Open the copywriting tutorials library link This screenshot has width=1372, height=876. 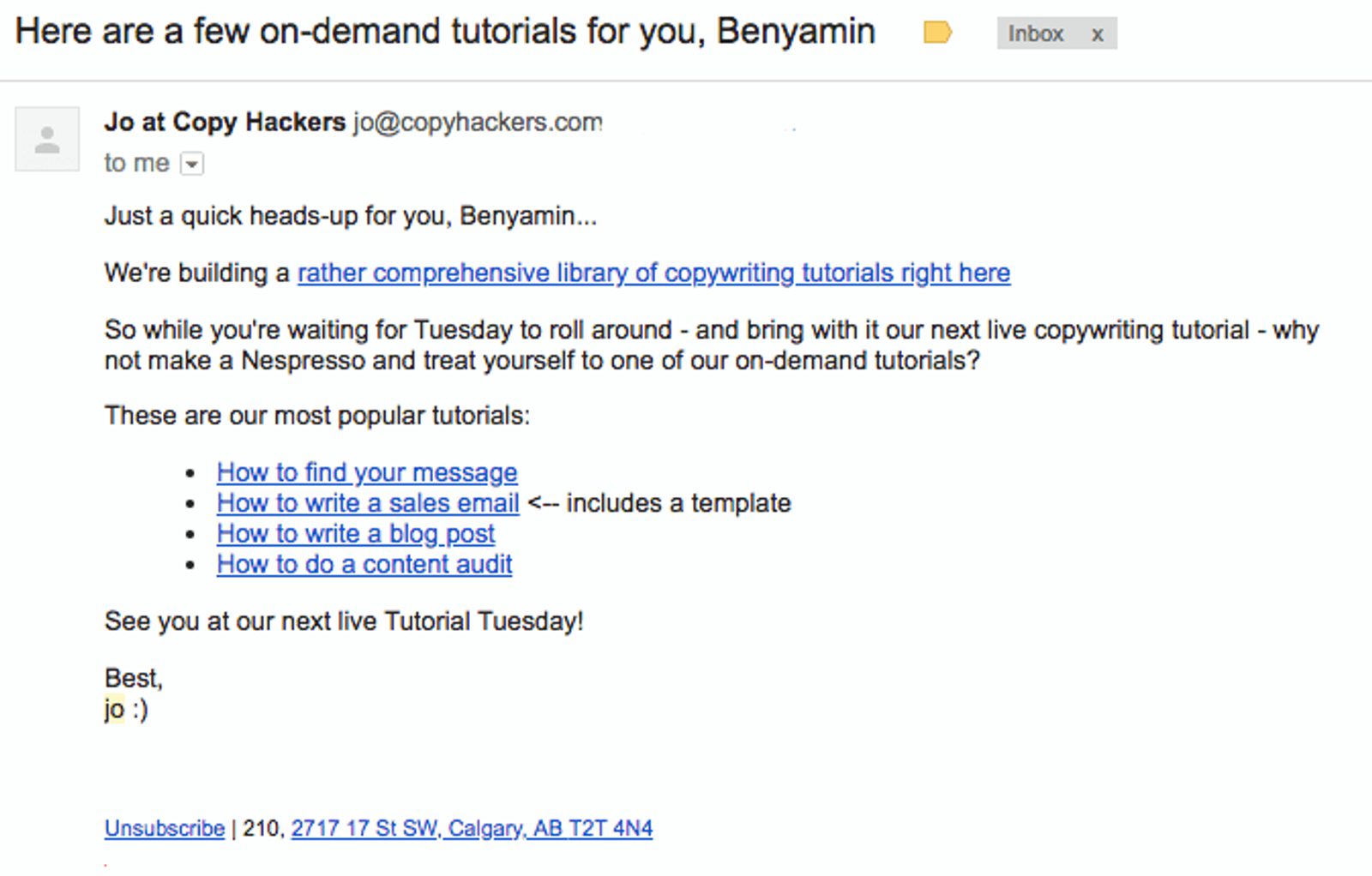coord(653,273)
